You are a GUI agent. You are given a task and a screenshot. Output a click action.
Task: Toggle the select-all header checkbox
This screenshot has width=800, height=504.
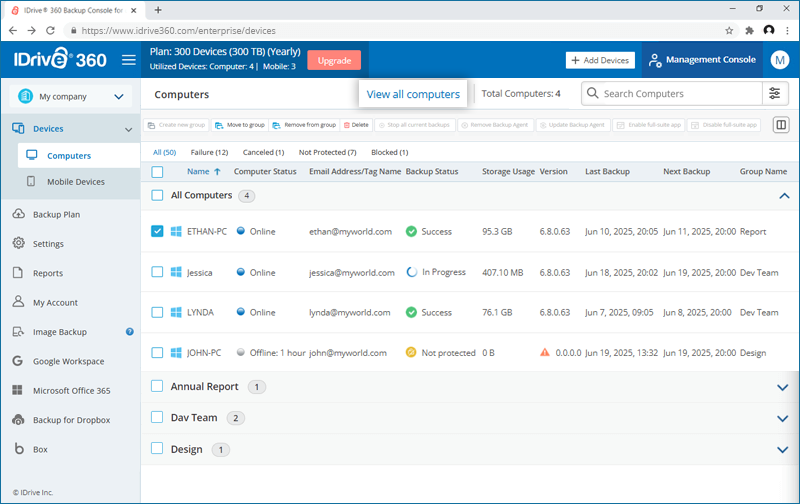157,172
